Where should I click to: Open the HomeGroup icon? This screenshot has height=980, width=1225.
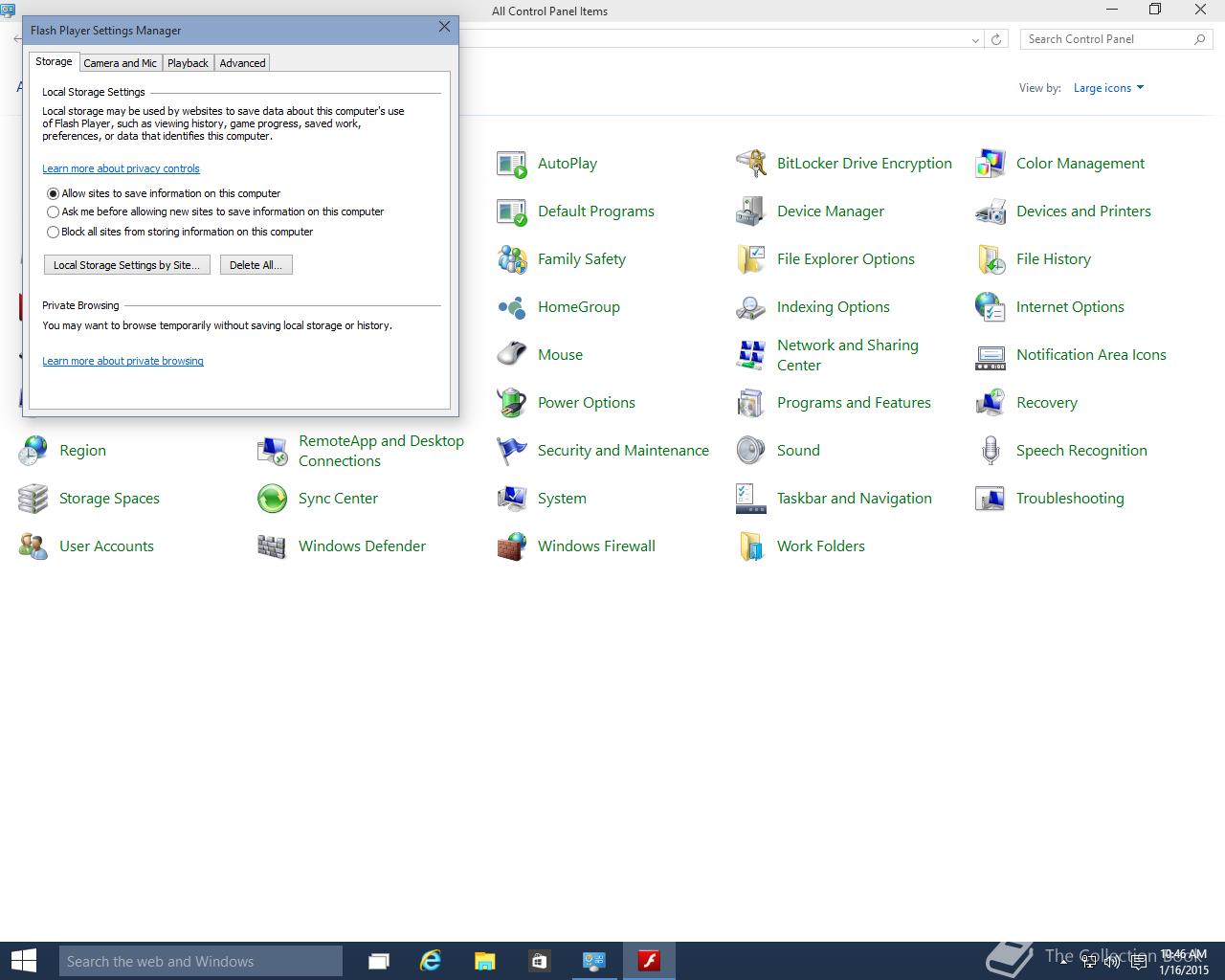click(x=512, y=307)
